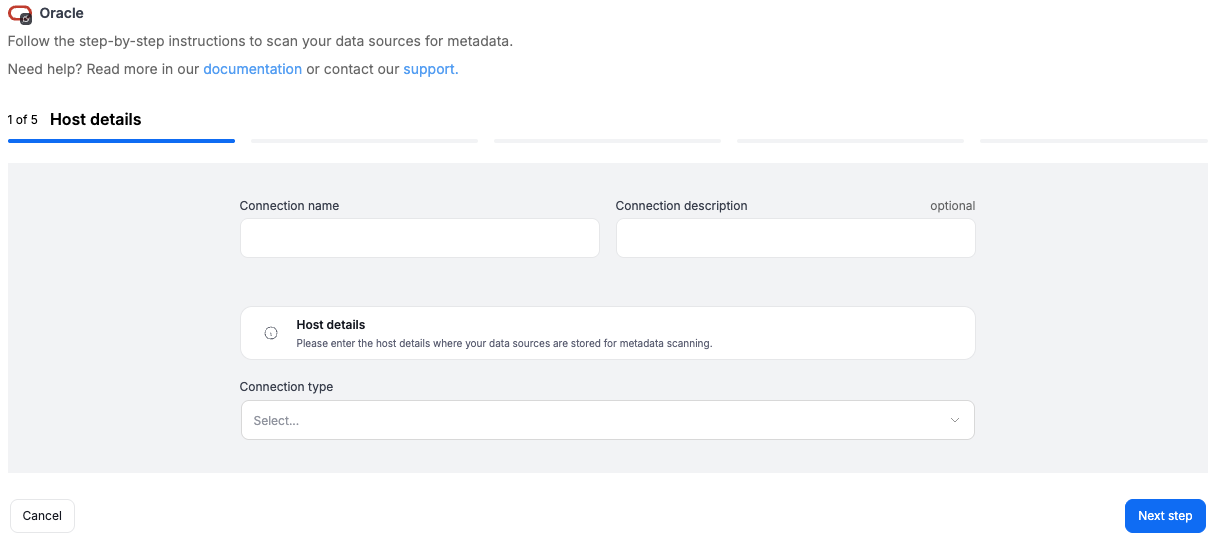
Task: Open the documentation link
Action: 252,69
